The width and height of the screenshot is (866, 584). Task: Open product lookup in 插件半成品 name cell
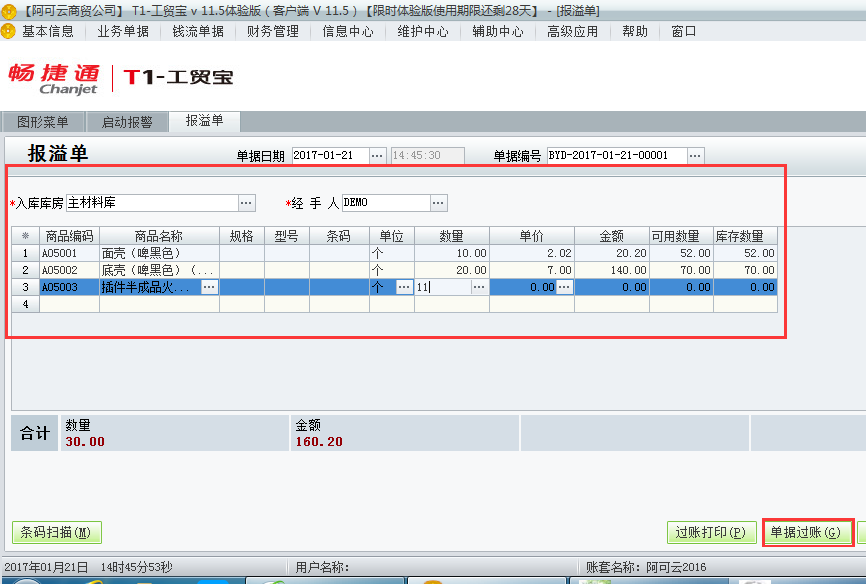point(209,287)
